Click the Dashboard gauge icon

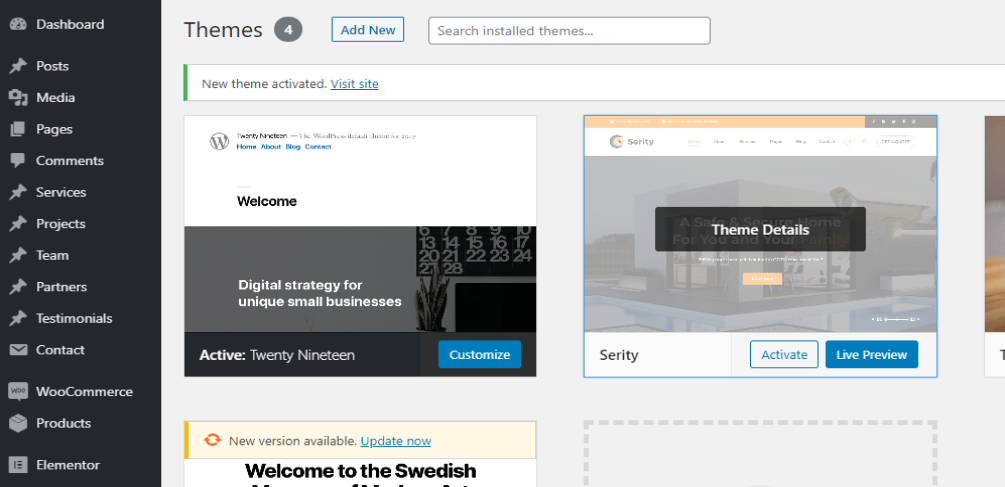pyautogui.click(x=17, y=24)
